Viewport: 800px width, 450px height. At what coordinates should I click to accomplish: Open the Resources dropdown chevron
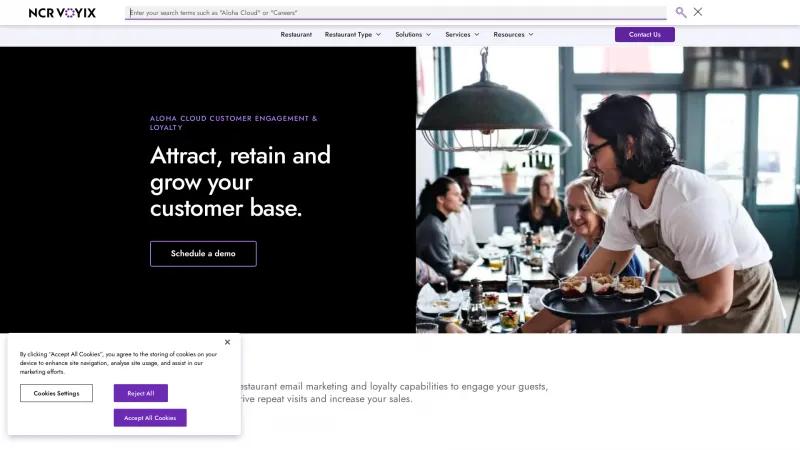[531, 35]
